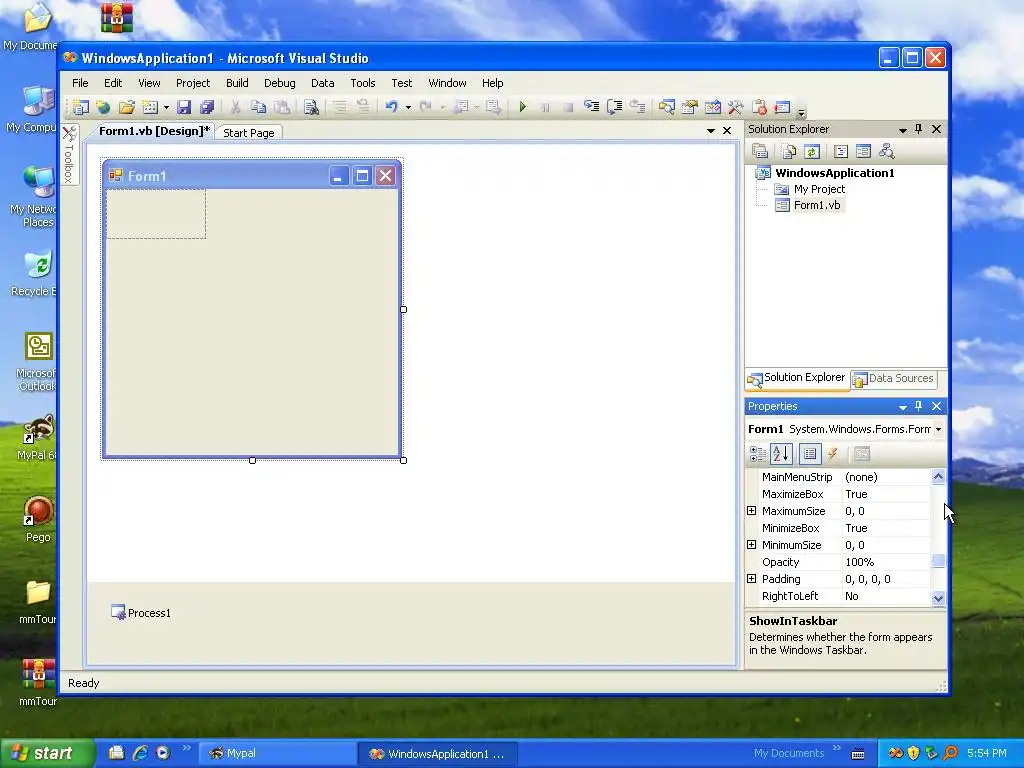
Task: Open the Debug menu
Action: [280, 83]
